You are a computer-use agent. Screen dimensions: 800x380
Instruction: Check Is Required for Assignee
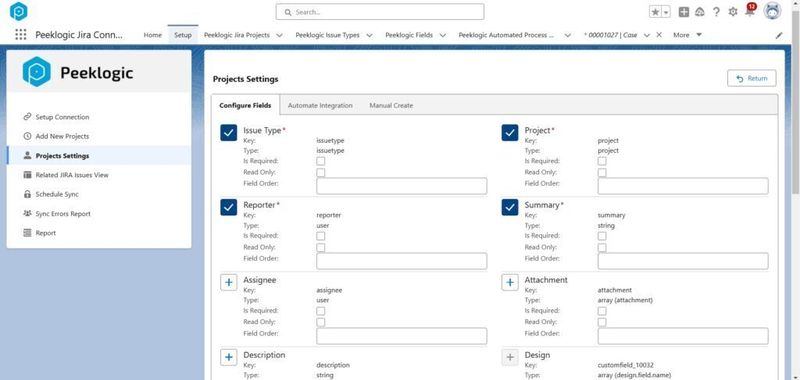(320, 311)
